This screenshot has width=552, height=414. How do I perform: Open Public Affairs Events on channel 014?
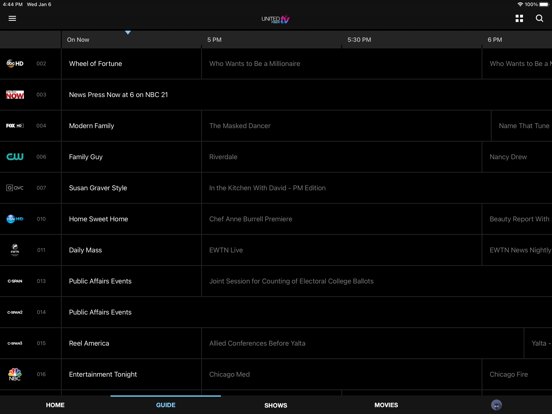click(307, 312)
